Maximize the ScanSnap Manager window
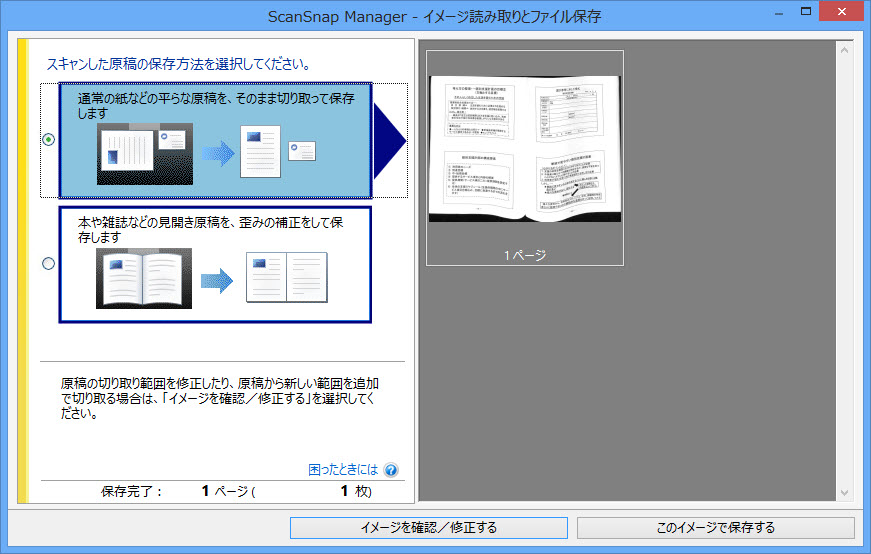The width and height of the screenshot is (871, 554). coord(806,11)
